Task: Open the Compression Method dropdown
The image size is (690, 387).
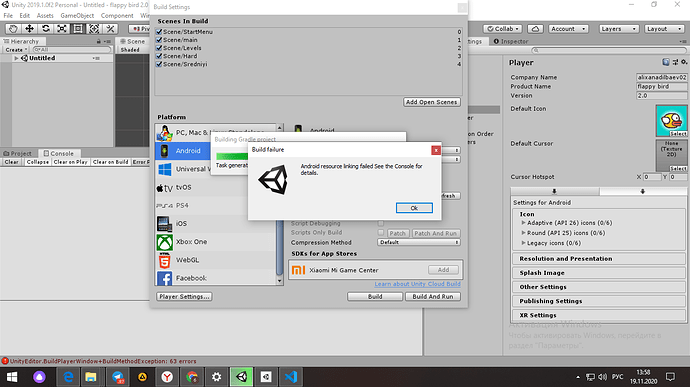Action: click(x=418, y=242)
